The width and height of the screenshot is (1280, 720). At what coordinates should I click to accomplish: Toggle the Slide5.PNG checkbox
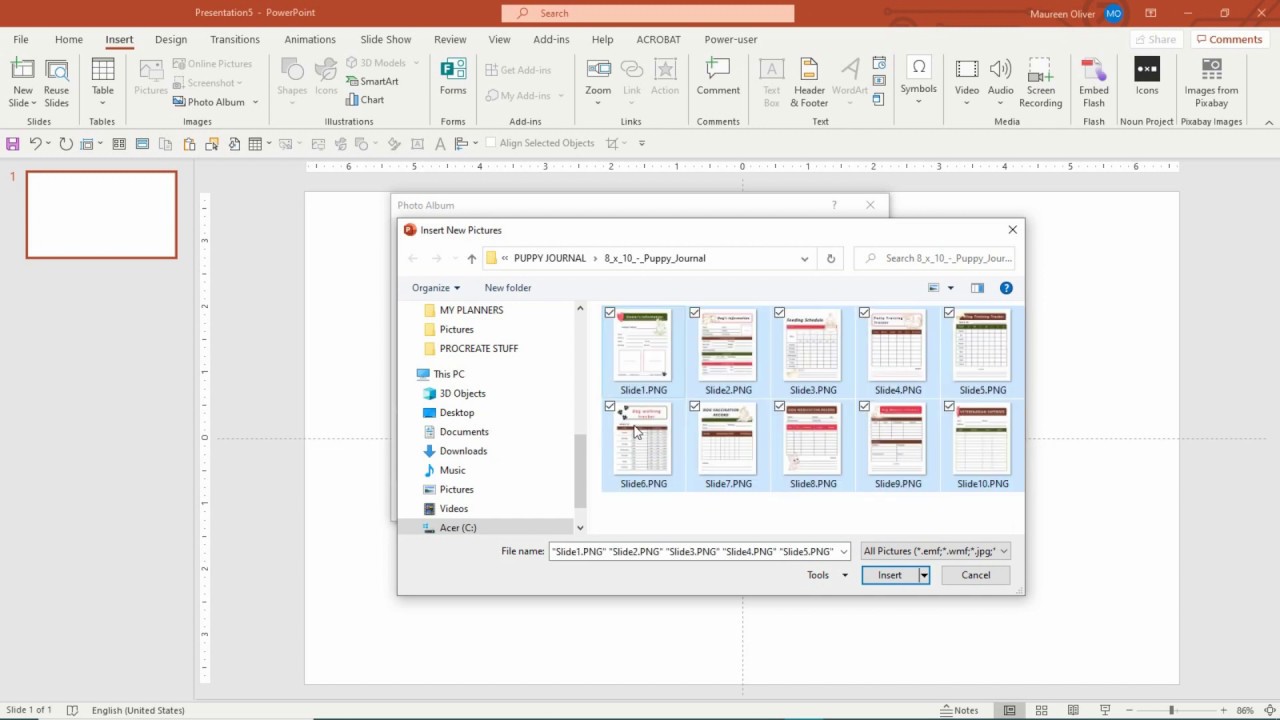[x=949, y=313]
